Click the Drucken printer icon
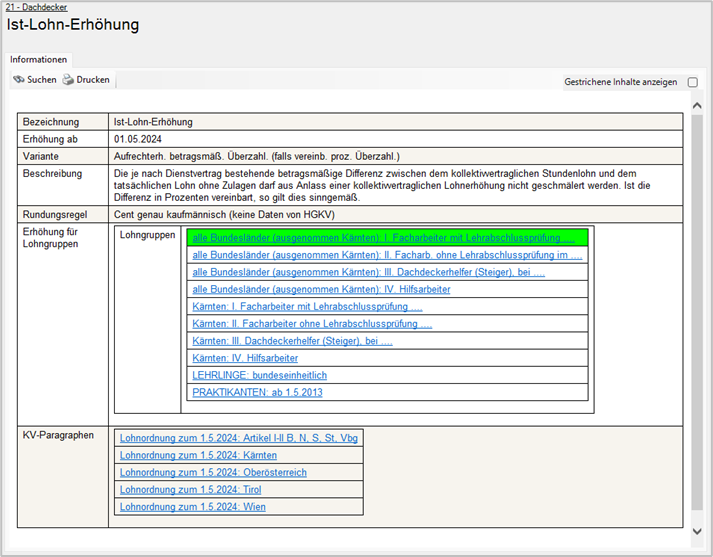This screenshot has height=557, width=713. pos(68,80)
